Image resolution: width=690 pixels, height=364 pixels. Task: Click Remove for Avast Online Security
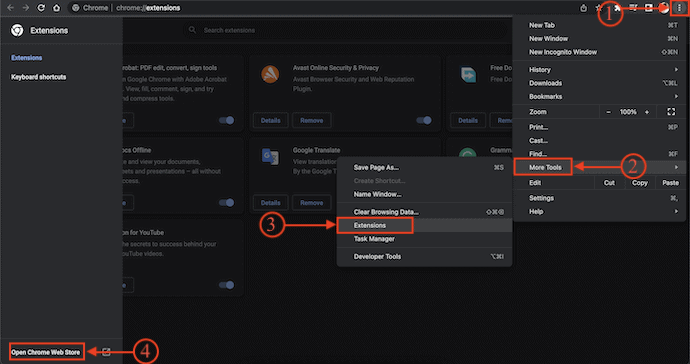pos(312,120)
